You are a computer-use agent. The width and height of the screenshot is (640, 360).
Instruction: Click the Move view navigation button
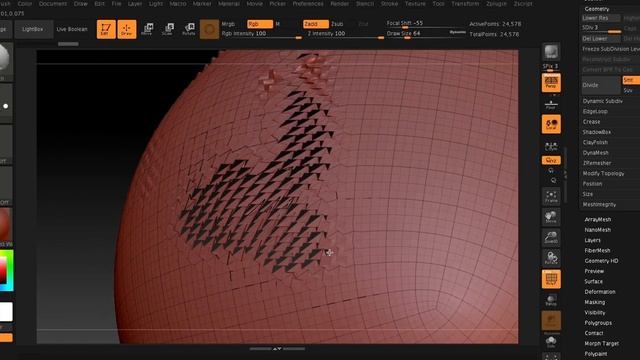pos(551,217)
